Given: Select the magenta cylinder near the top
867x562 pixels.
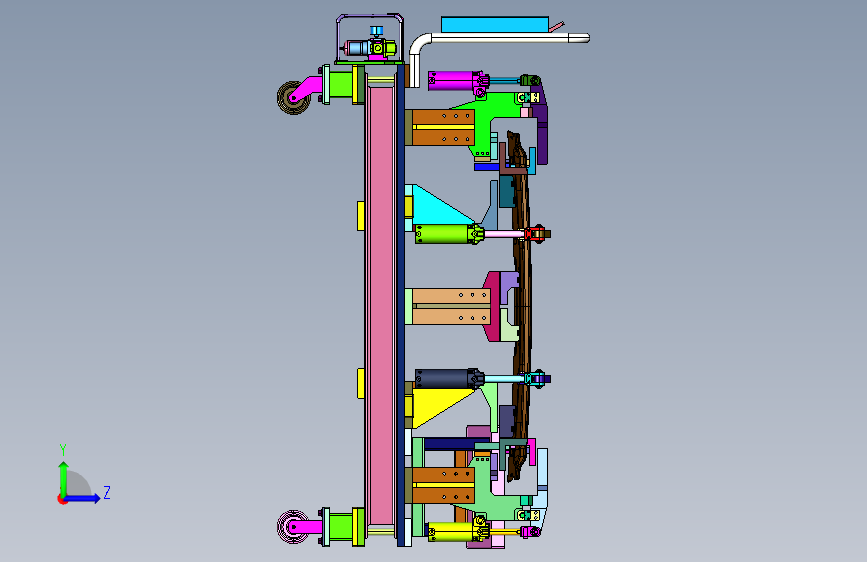Looking at the screenshot, I should [x=455, y=81].
